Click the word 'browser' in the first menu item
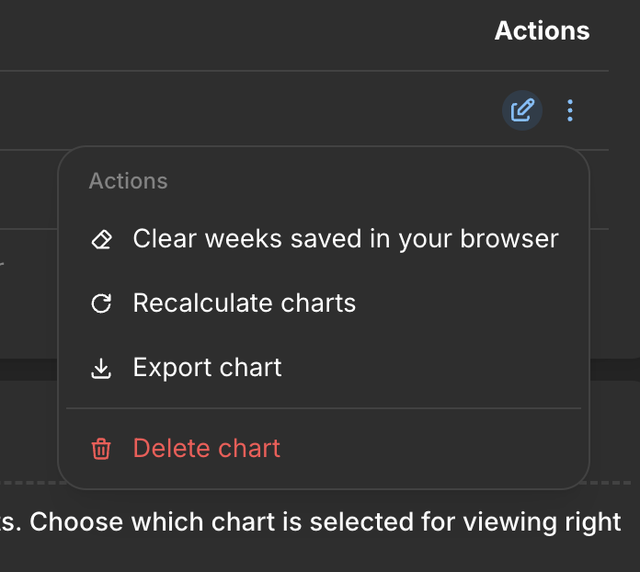The width and height of the screenshot is (640, 572). [509, 238]
